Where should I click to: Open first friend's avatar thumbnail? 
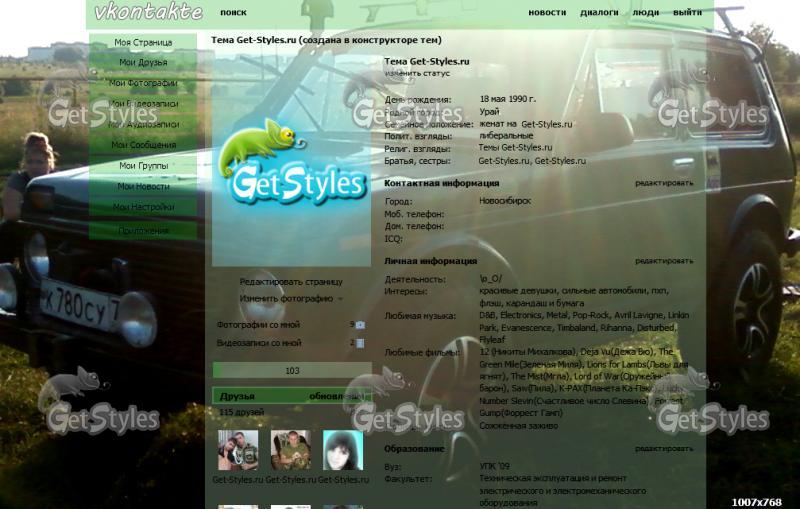[x=238, y=450]
